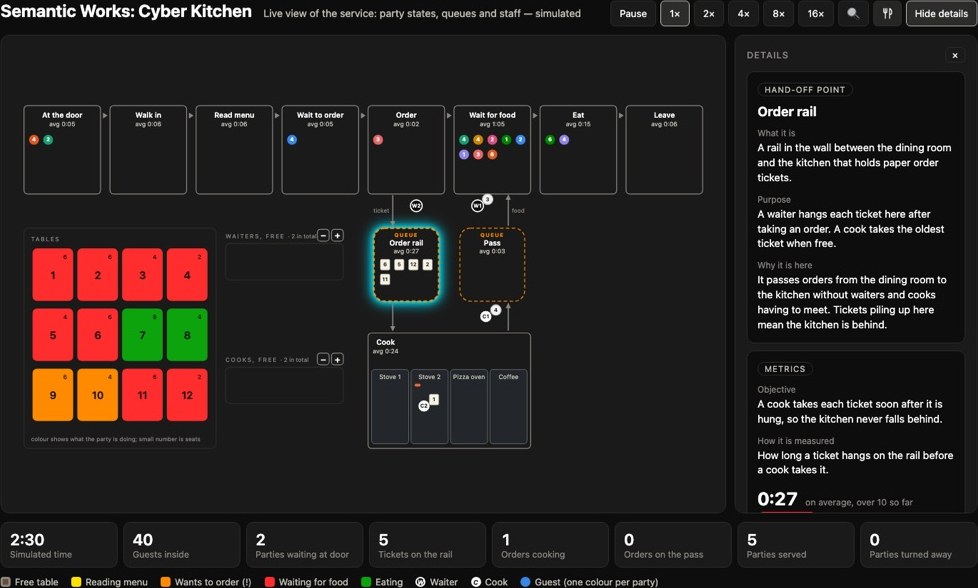
Task: Click the magnifying glass zoom icon
Action: (x=853, y=14)
